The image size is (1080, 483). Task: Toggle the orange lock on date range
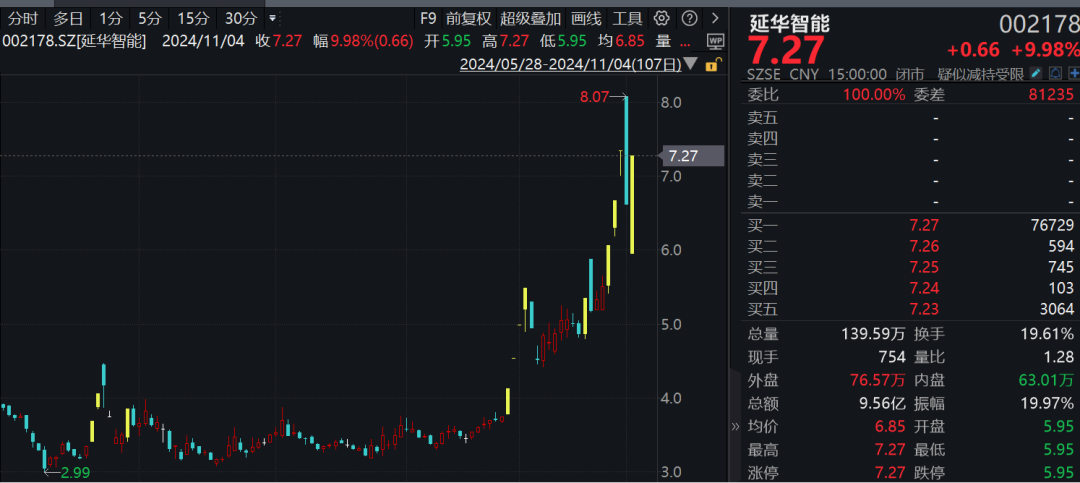(x=712, y=64)
